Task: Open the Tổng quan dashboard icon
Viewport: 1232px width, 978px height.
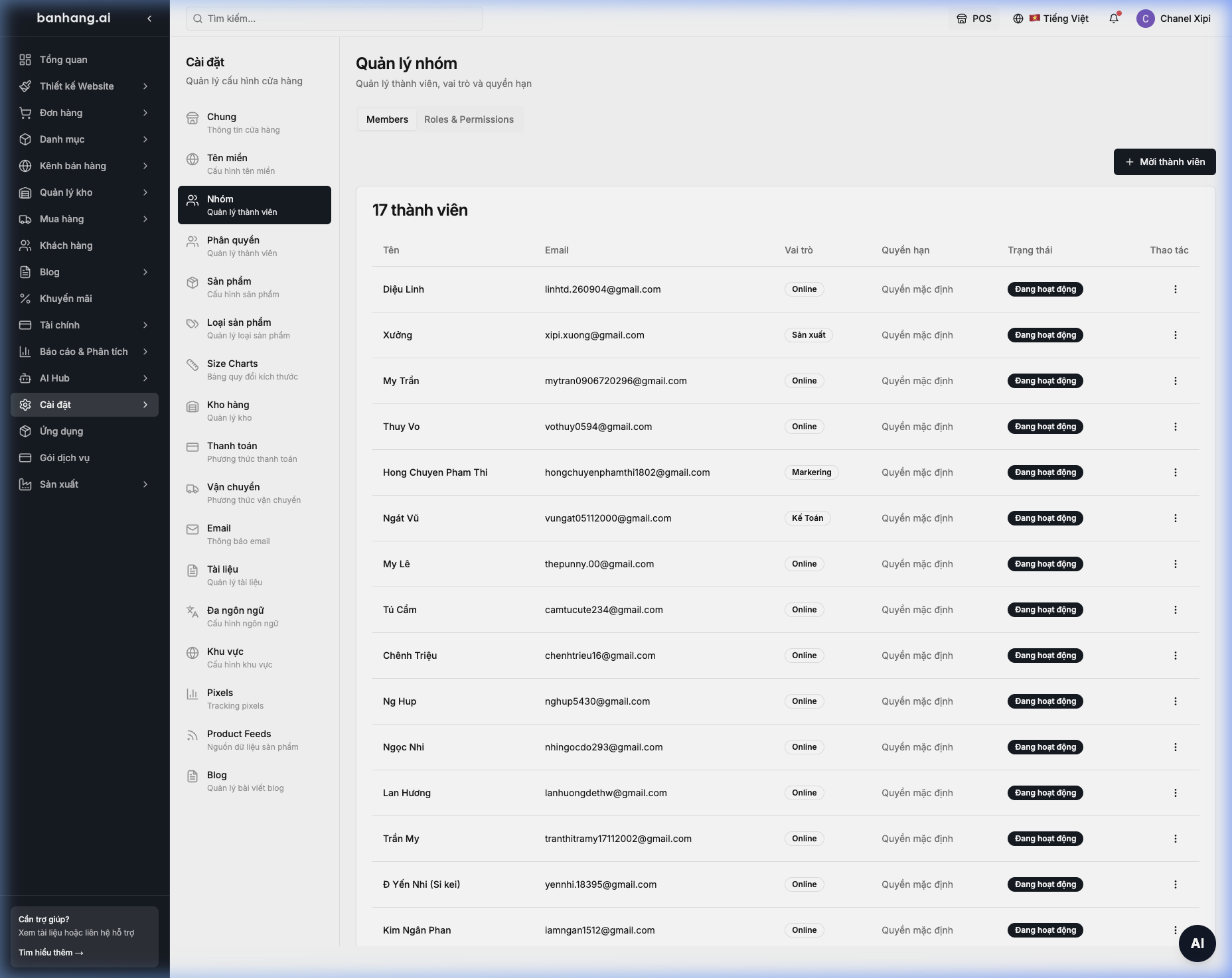Action: click(x=25, y=60)
